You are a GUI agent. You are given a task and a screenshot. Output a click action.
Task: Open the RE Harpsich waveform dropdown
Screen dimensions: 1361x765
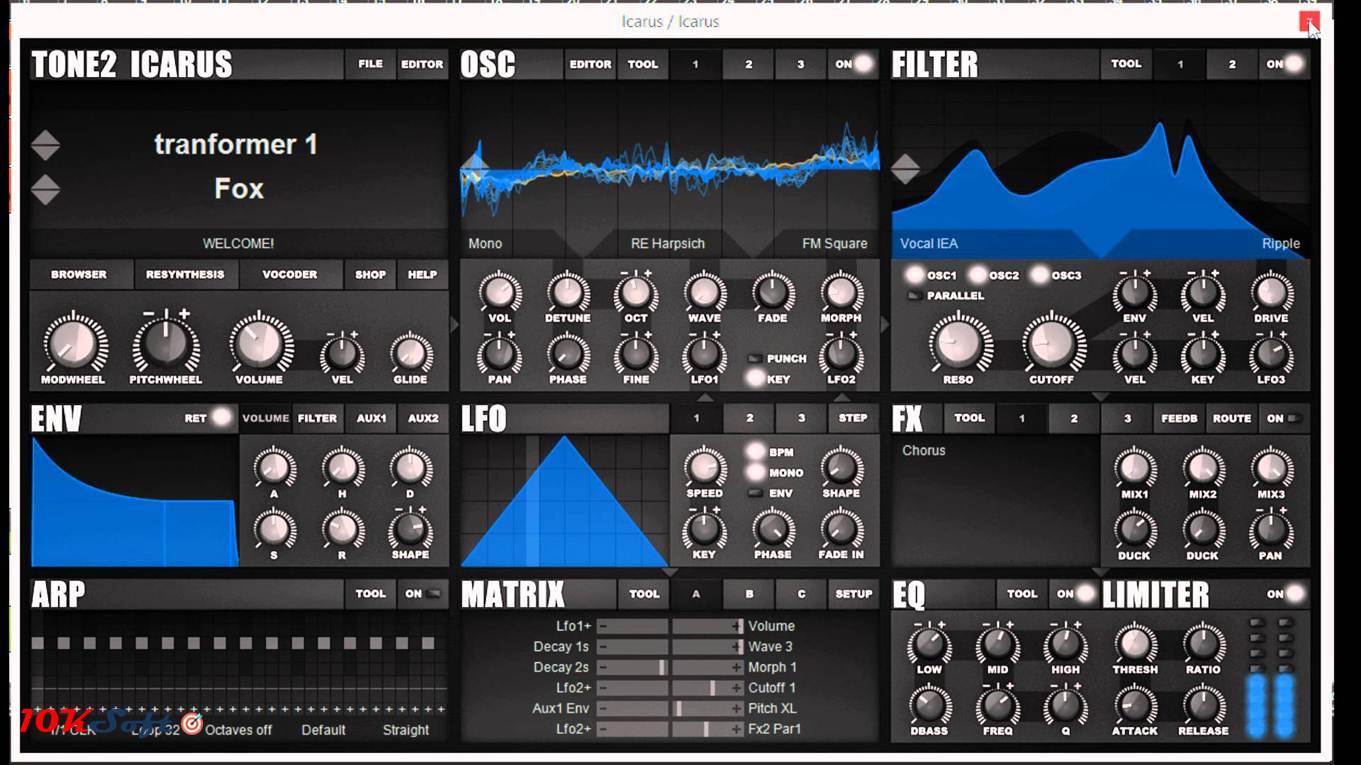point(668,244)
